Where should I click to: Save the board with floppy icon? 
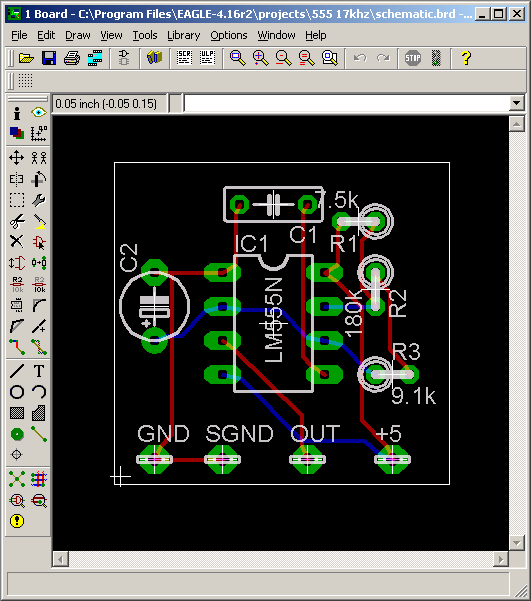coord(49,58)
